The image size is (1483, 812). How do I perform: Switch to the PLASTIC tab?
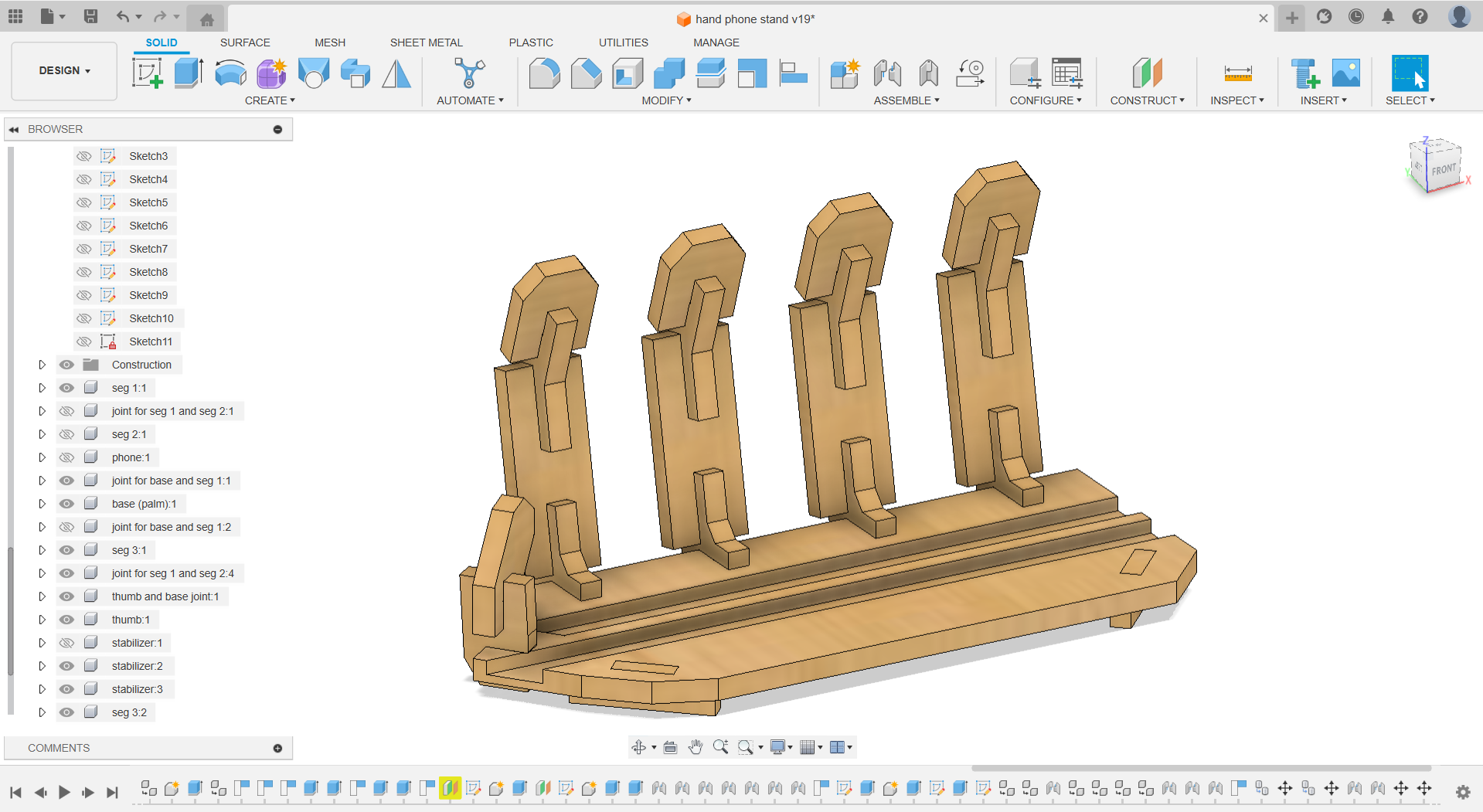point(531,42)
